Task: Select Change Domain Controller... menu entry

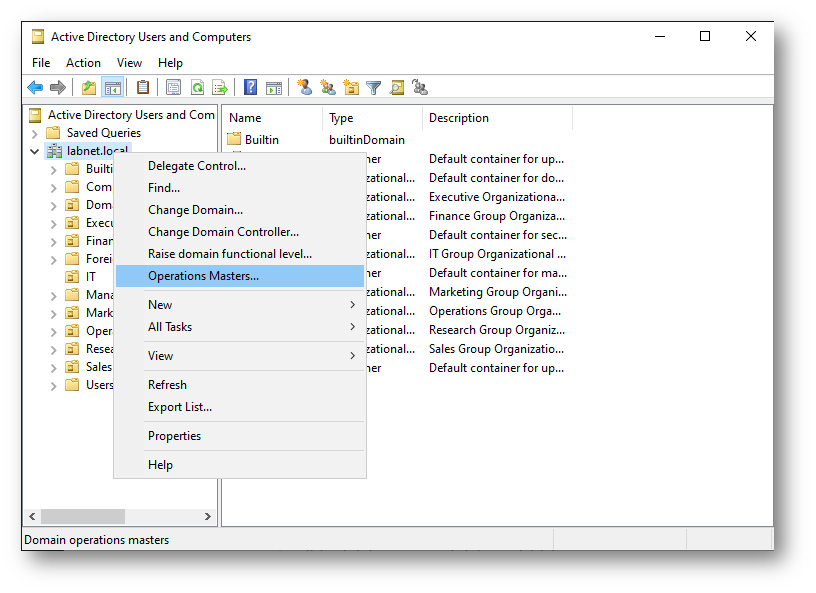Action: 240,232
